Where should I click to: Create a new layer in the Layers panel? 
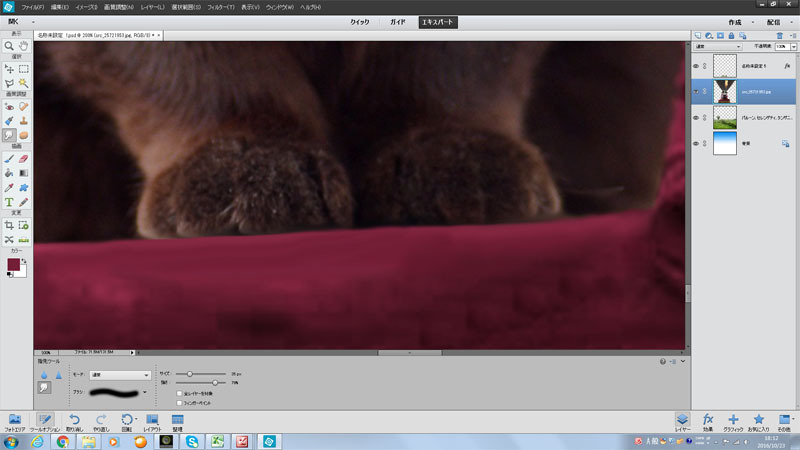[698, 36]
